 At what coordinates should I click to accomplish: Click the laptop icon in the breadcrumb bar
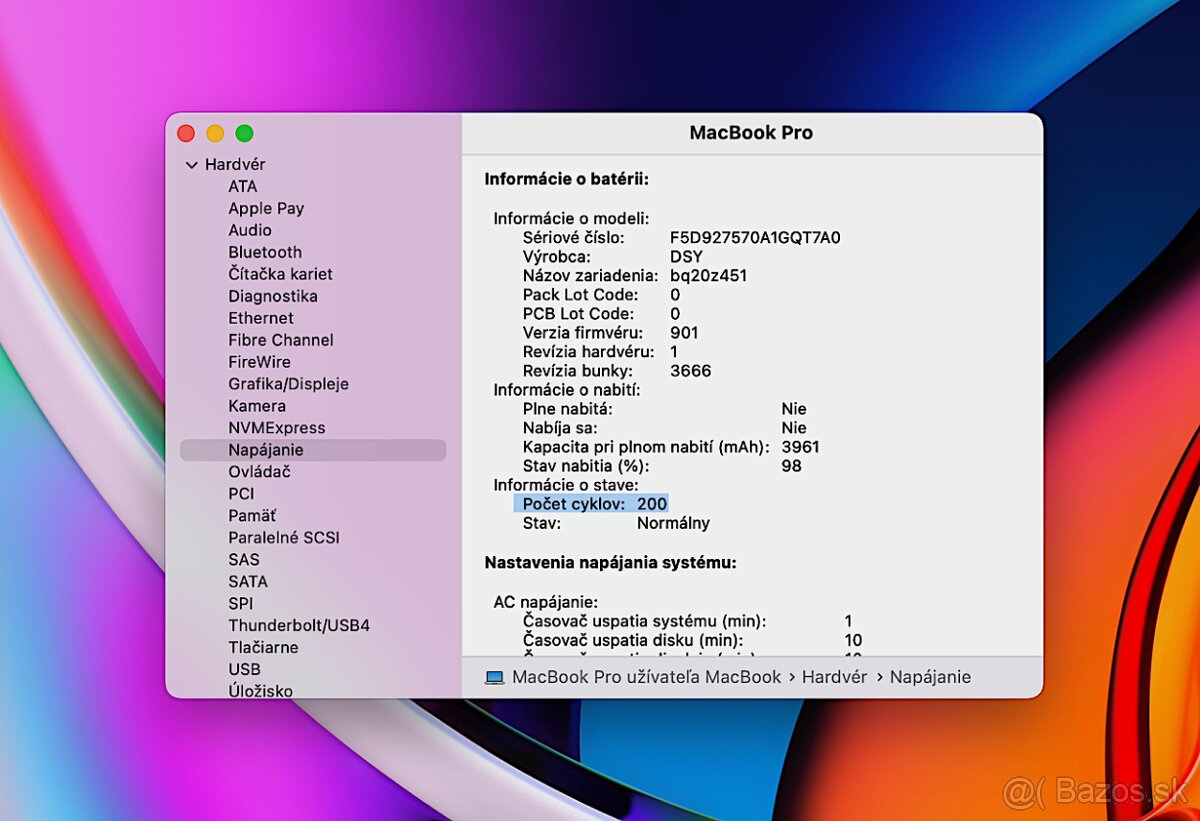(x=495, y=677)
